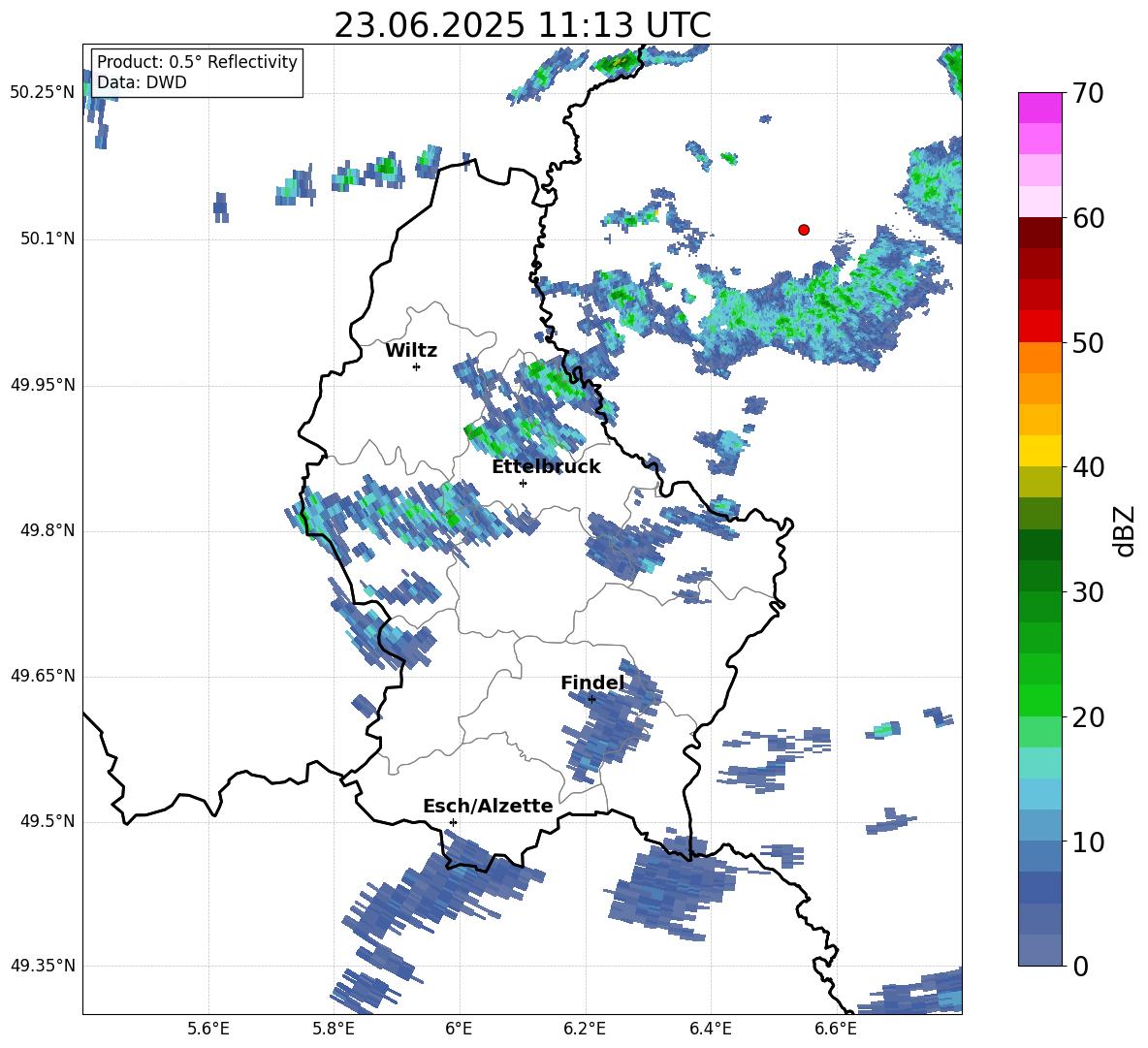Viewport: 1148px width, 1048px height.
Task: Click the 70 value on the colorbar
Action: pos(1088,93)
